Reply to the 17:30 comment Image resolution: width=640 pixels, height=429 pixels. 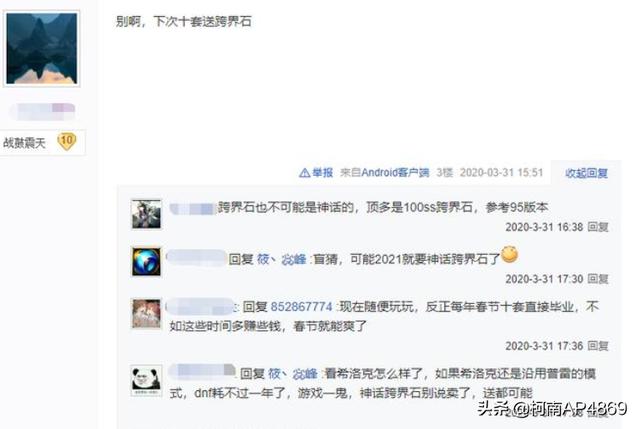tap(598, 279)
